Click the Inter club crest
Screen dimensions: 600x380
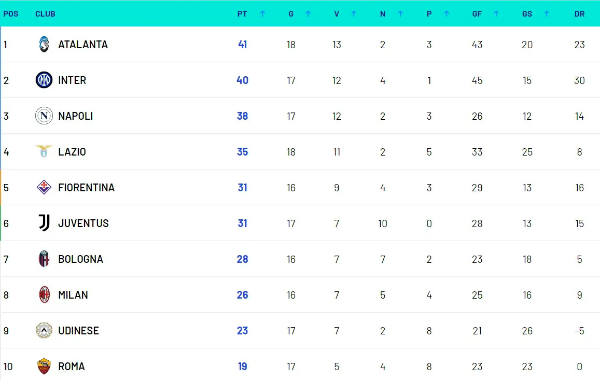point(44,80)
